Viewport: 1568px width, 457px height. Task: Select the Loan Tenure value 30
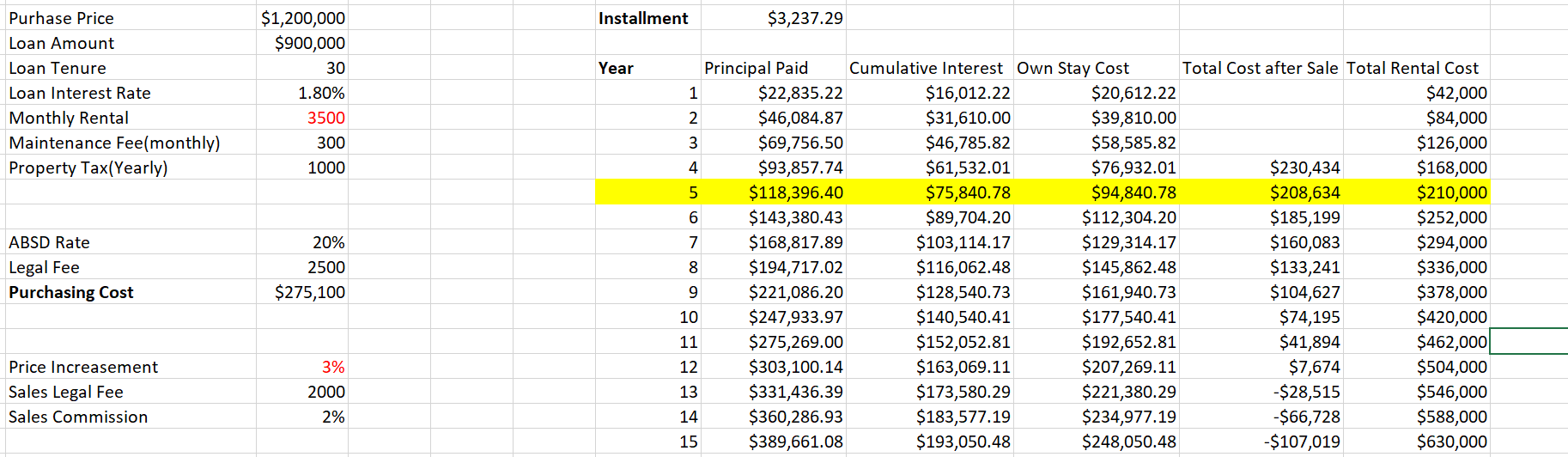pos(335,68)
